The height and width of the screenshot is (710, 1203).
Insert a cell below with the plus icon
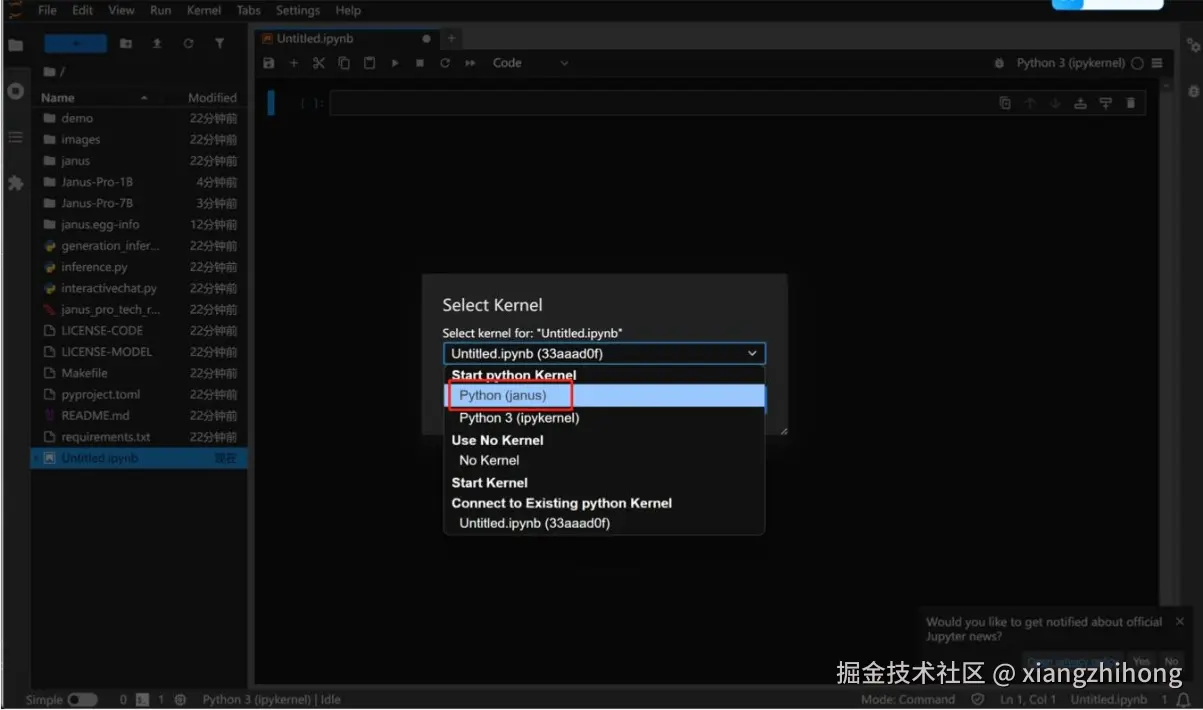tap(294, 63)
